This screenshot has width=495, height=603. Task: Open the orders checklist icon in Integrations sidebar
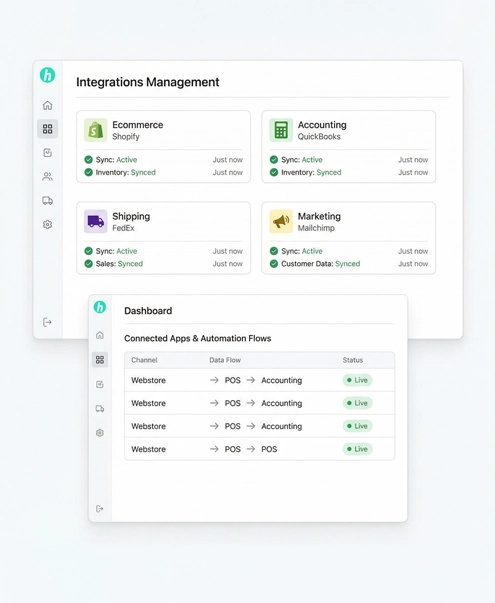click(48, 153)
